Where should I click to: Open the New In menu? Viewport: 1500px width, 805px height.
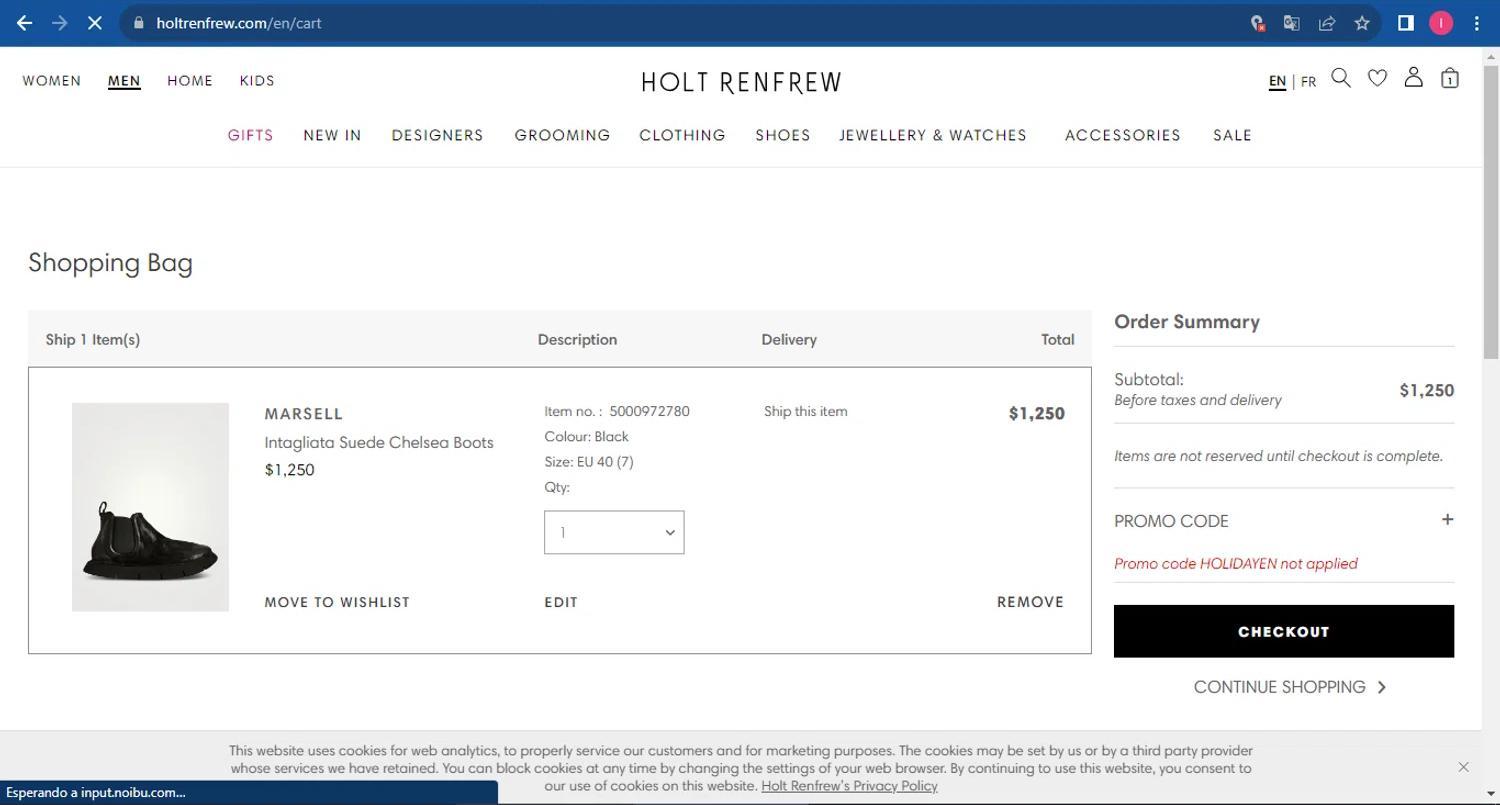(332, 135)
